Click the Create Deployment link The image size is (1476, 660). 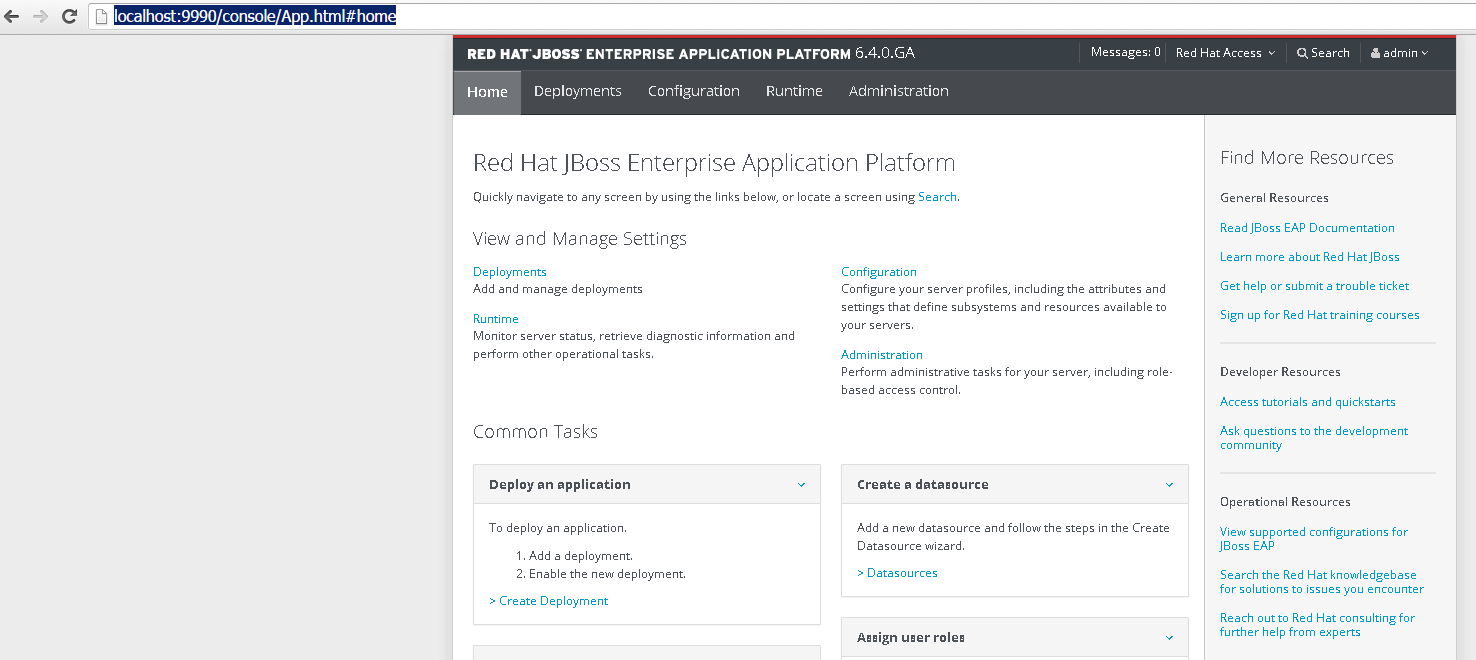pos(549,601)
